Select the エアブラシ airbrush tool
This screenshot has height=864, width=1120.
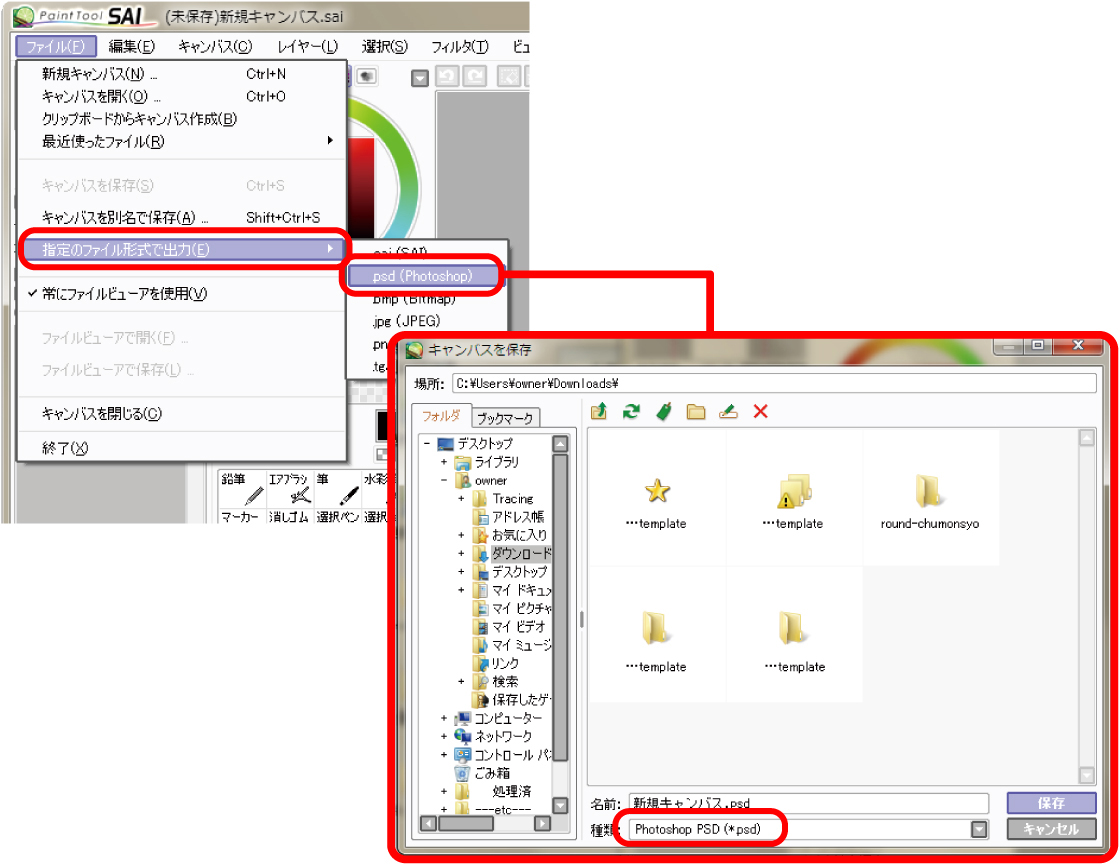point(289,488)
